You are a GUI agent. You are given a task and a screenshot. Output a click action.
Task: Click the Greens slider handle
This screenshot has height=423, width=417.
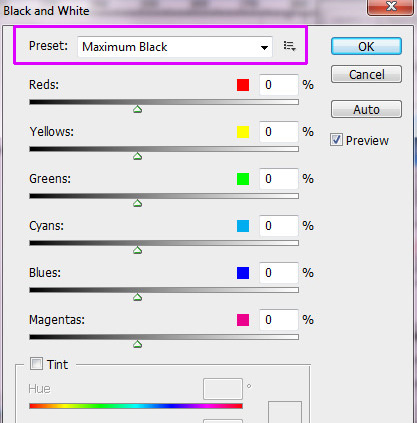pos(137,203)
